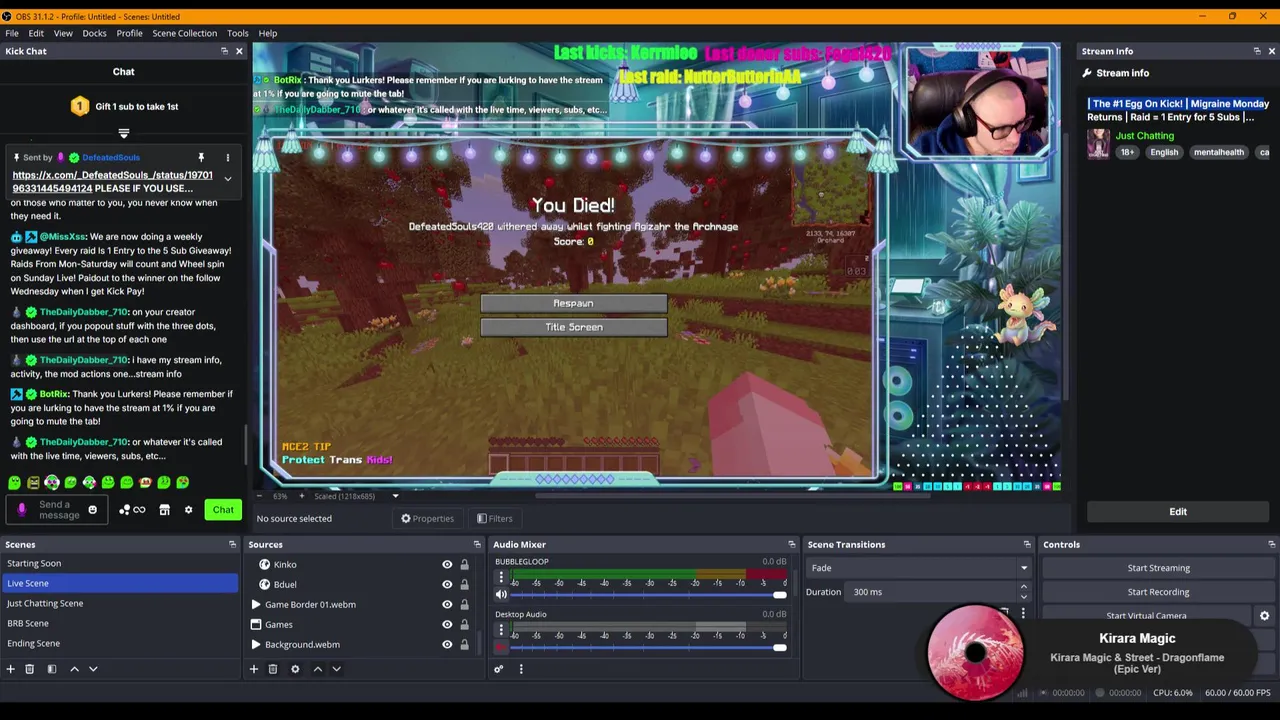Open source properties gear in Sources toolbar
Image resolution: width=1280 pixels, height=720 pixels.
coord(295,669)
